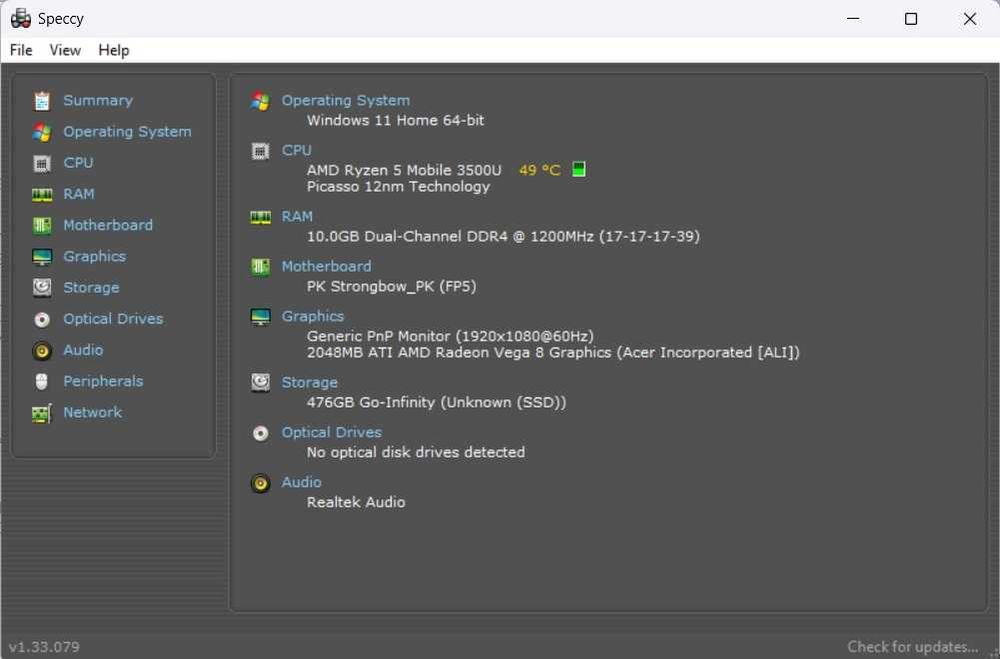Click the RAM stick icon in sidebar

pyautogui.click(x=42, y=195)
